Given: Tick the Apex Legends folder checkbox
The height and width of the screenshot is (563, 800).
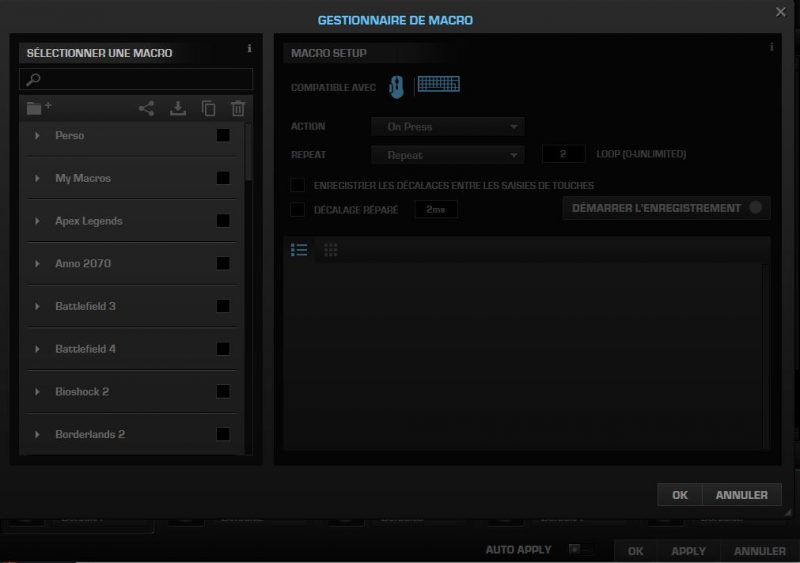Looking at the screenshot, I should [223, 221].
